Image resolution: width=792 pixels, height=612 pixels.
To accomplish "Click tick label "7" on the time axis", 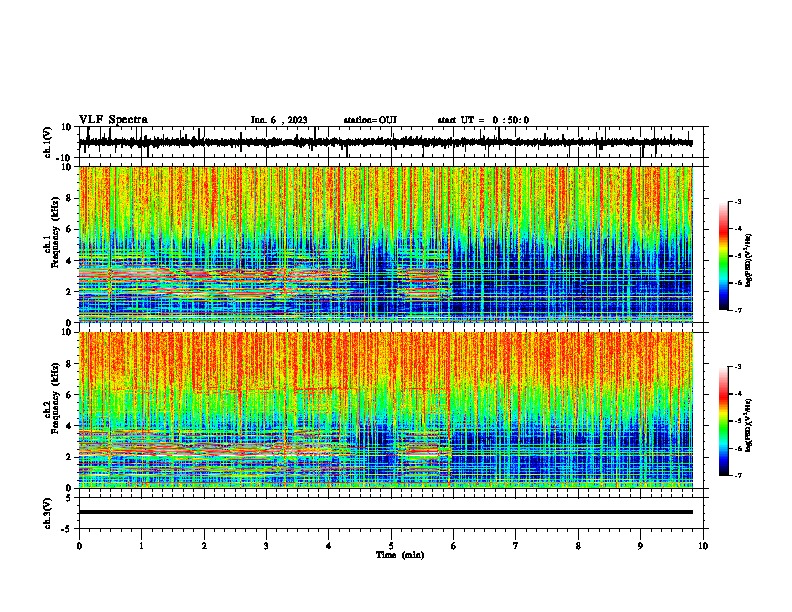I will 516,546.
